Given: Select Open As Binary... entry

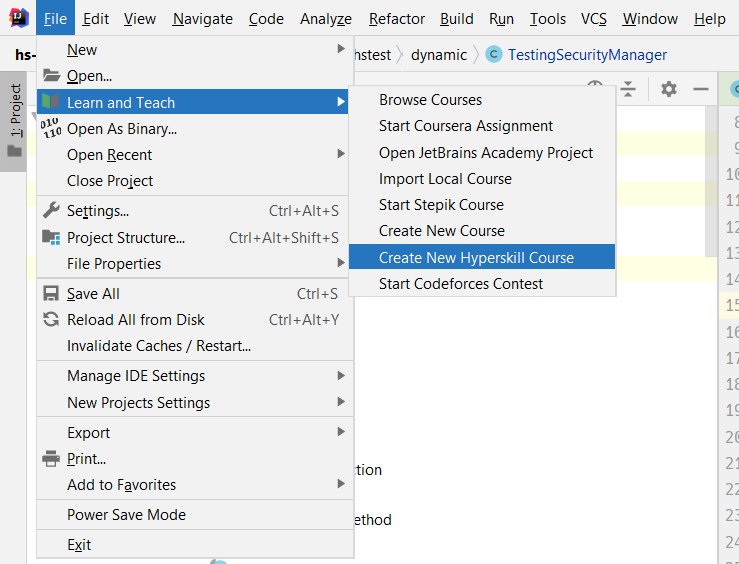Looking at the screenshot, I should tap(195, 128).
